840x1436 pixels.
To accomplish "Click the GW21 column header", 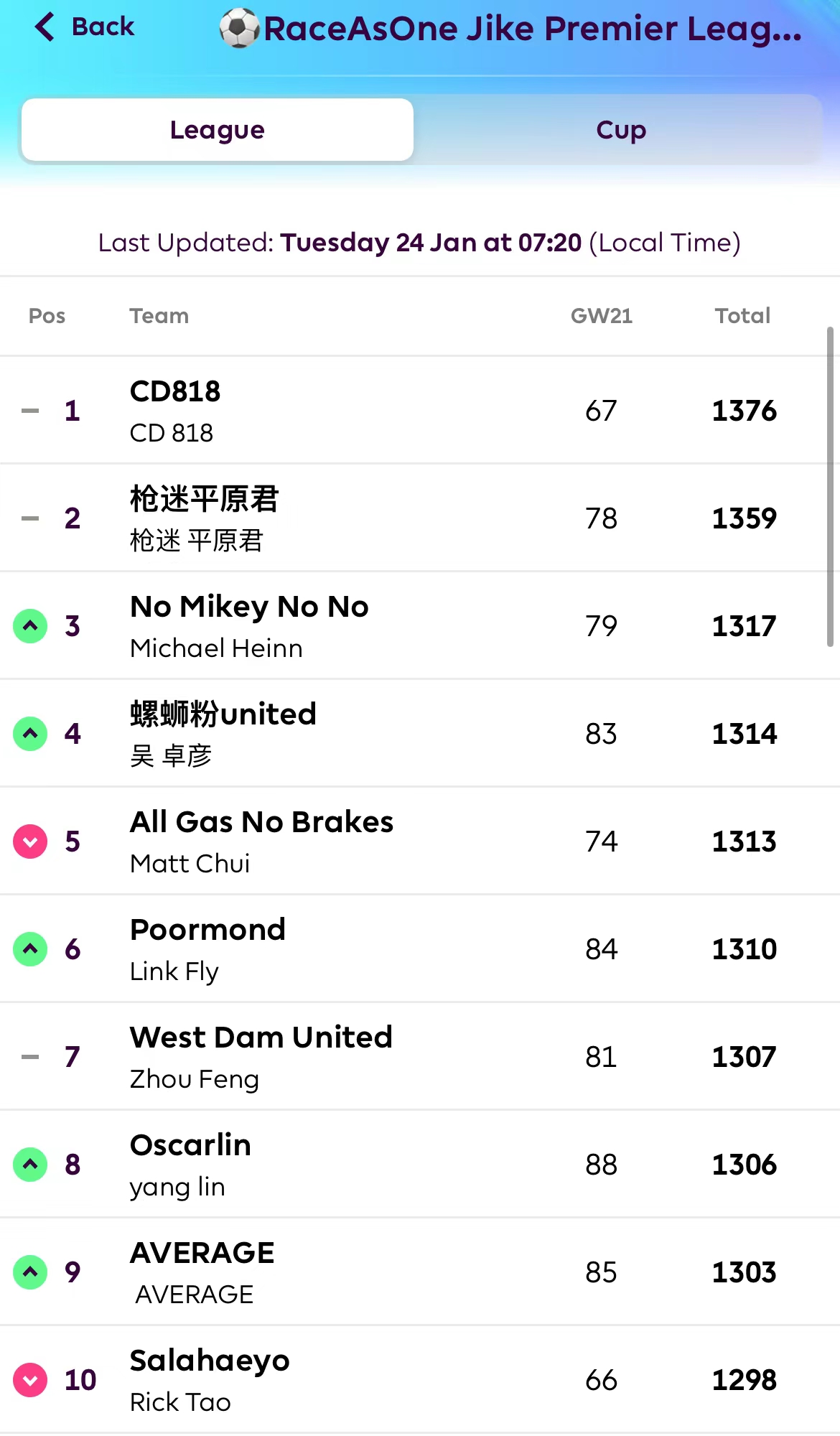I will click(602, 316).
